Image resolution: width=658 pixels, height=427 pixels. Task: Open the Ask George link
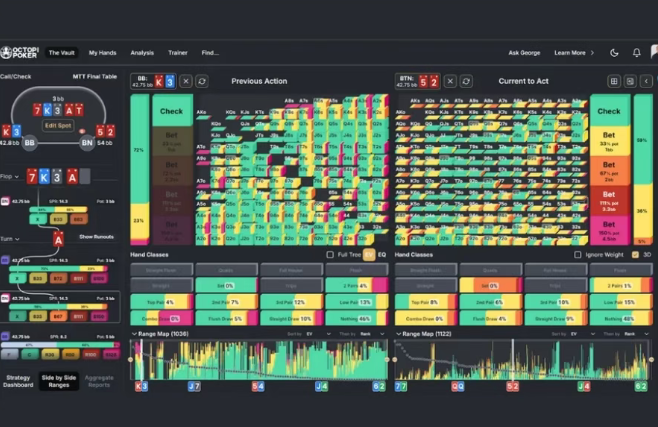pos(525,53)
